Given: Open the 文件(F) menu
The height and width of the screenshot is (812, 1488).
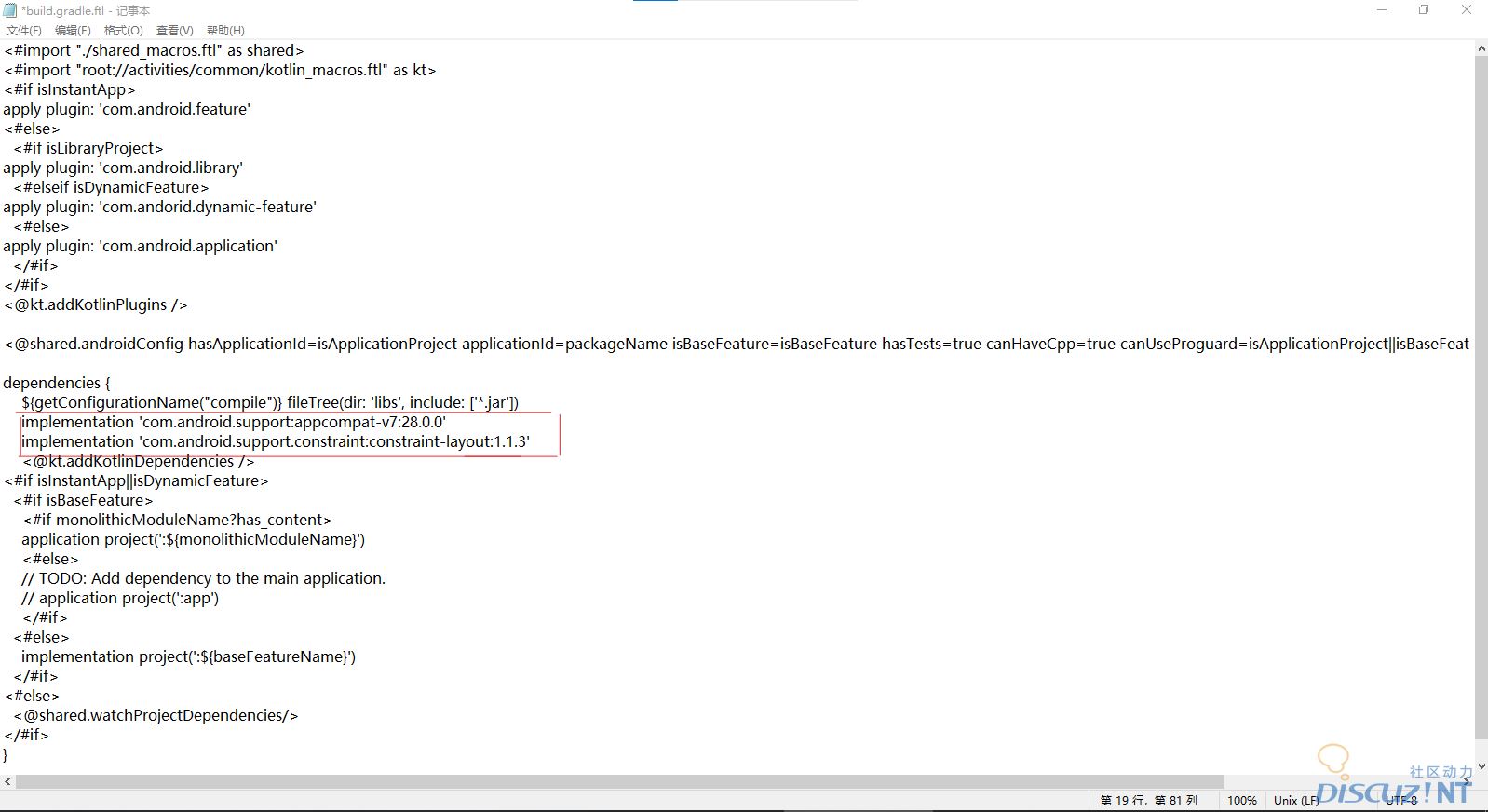Looking at the screenshot, I should click(x=23, y=31).
